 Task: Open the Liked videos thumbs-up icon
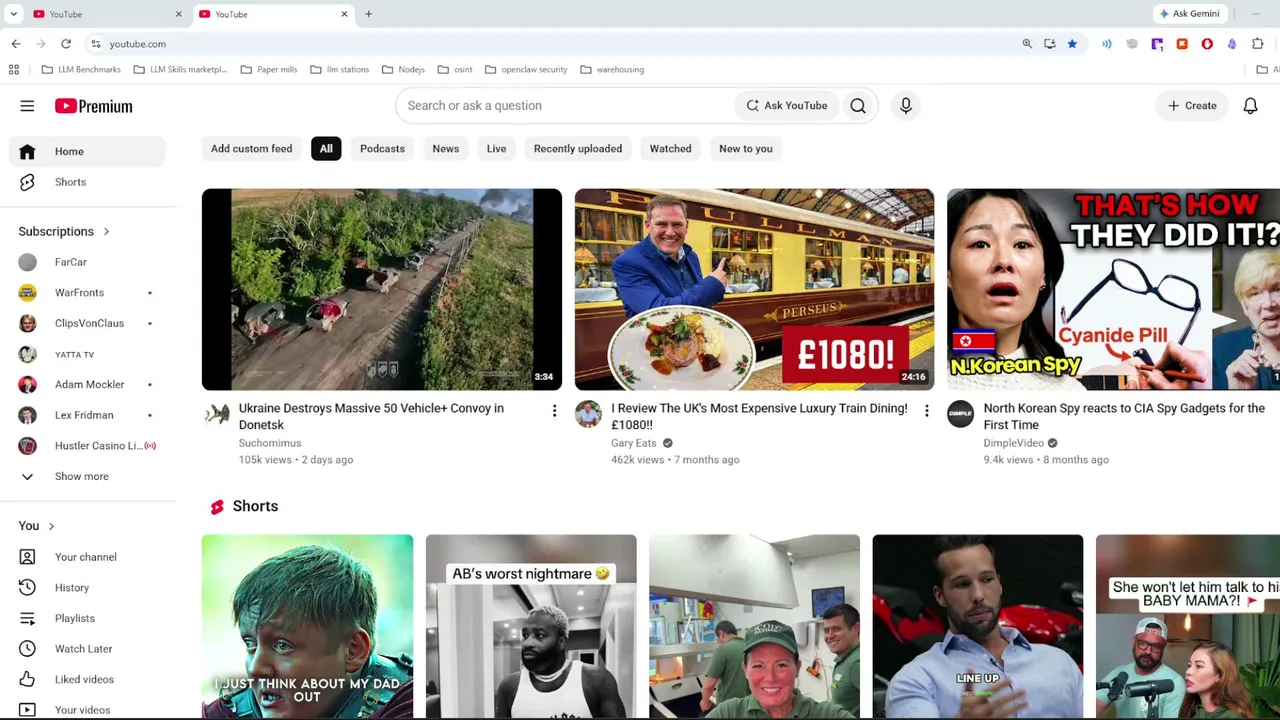click(27, 679)
